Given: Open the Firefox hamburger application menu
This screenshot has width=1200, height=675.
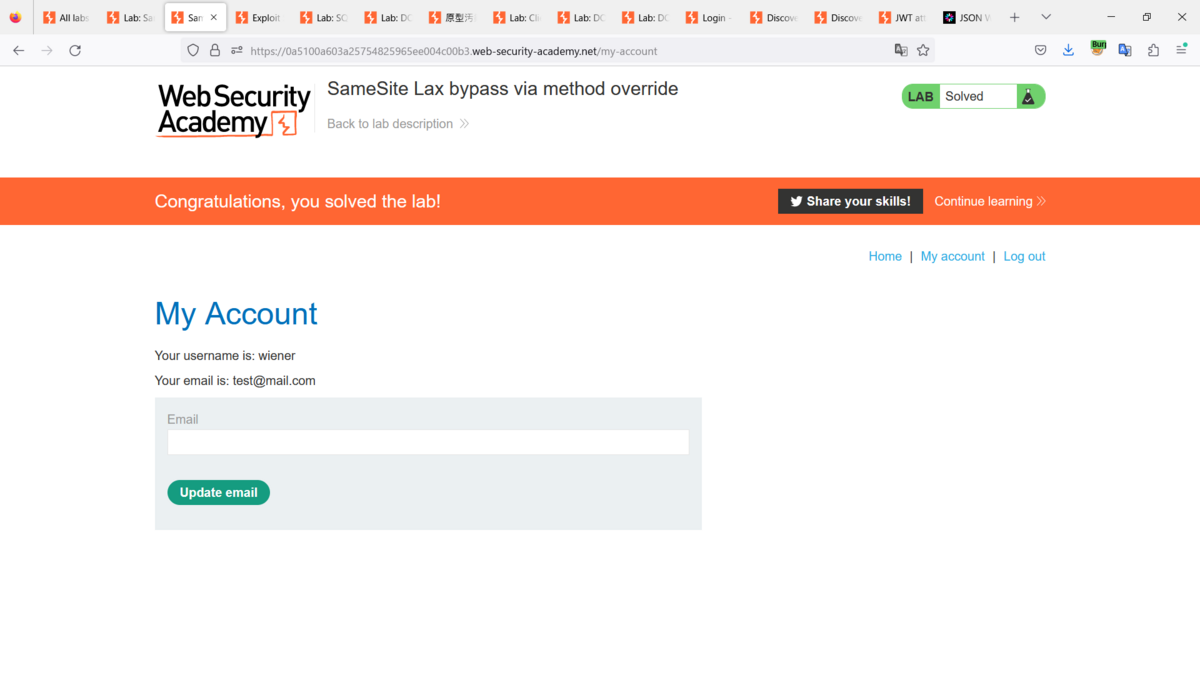Looking at the screenshot, I should pyautogui.click(x=1181, y=50).
